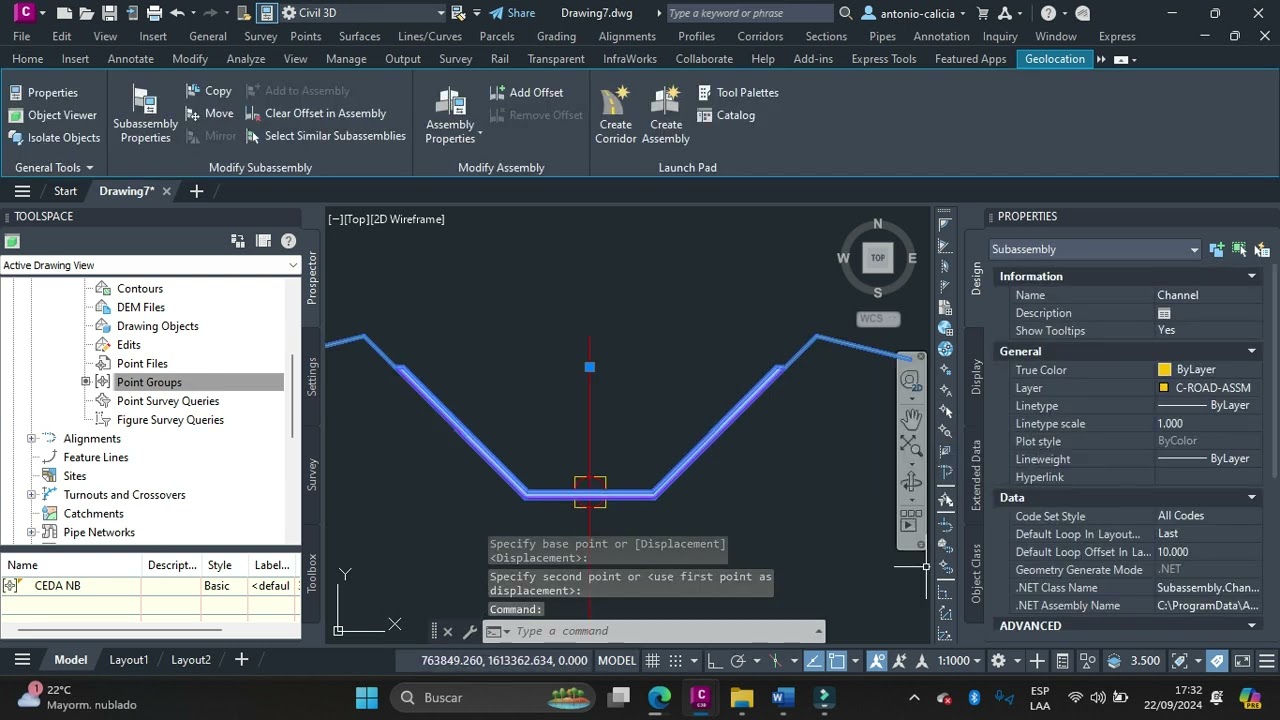Open Active Drawing View dropdown
Screen dimensions: 1280x720
(x=150, y=265)
